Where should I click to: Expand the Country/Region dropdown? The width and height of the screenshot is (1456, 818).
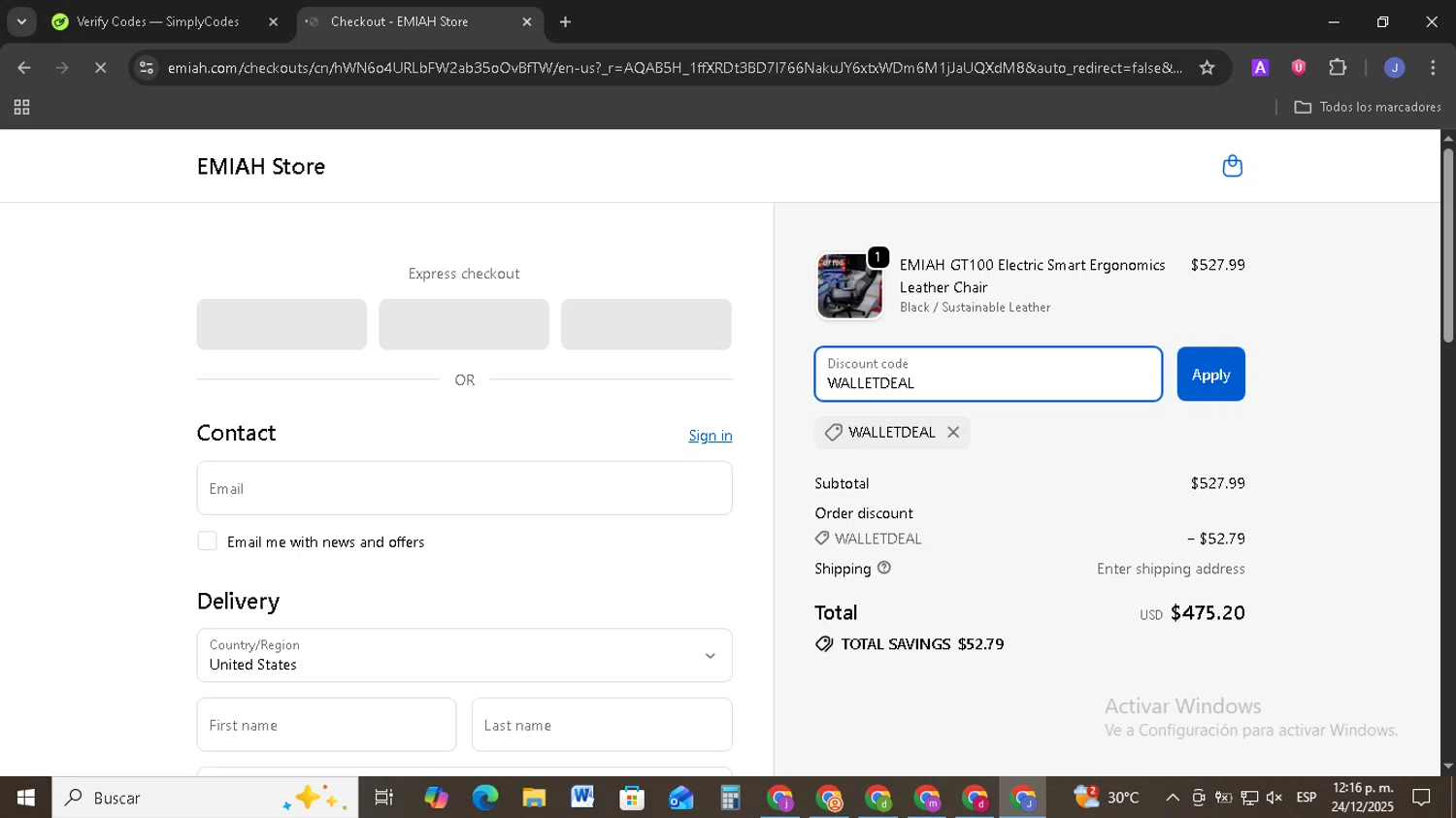click(464, 655)
